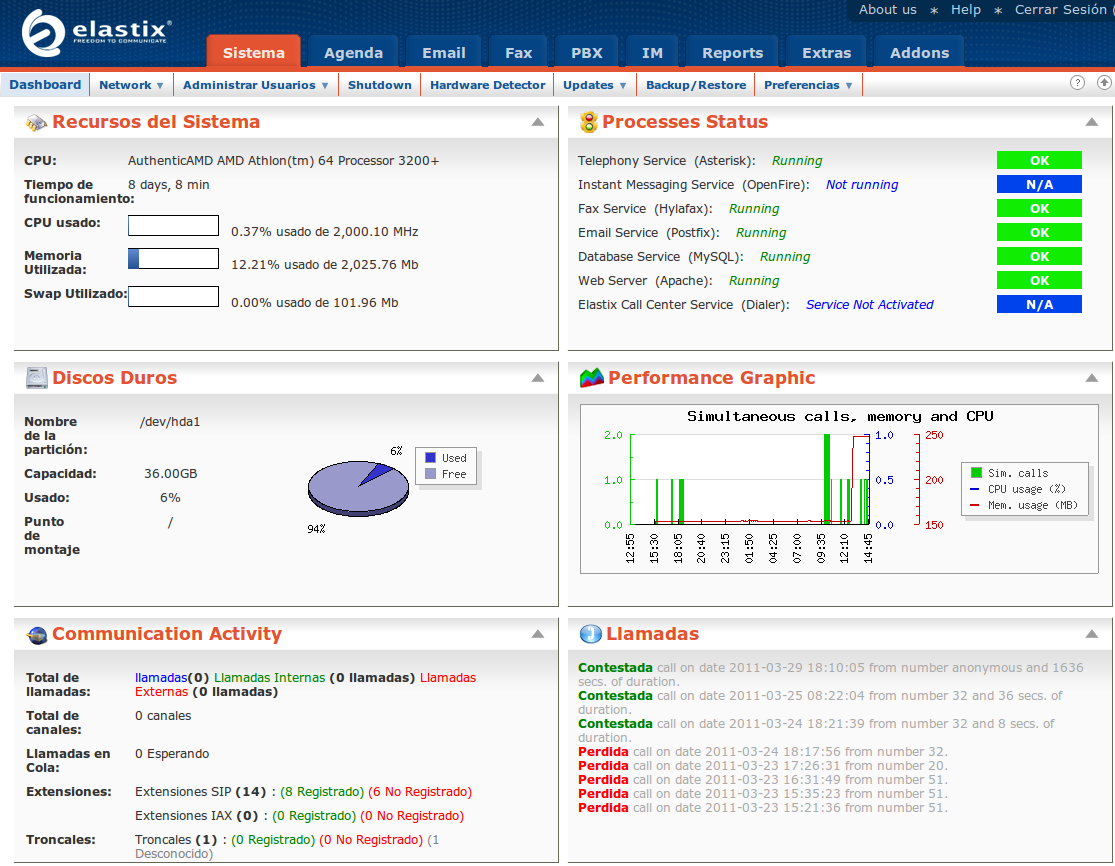This screenshot has width=1115, height=866.
Task: Select Cerrar Sesión to log out
Action: pyautogui.click(x=1061, y=10)
